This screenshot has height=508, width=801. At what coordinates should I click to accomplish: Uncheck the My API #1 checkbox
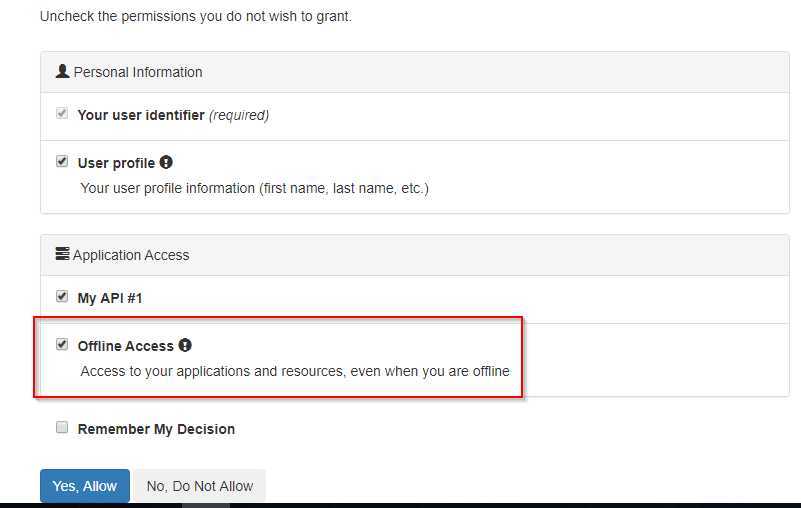(62, 296)
